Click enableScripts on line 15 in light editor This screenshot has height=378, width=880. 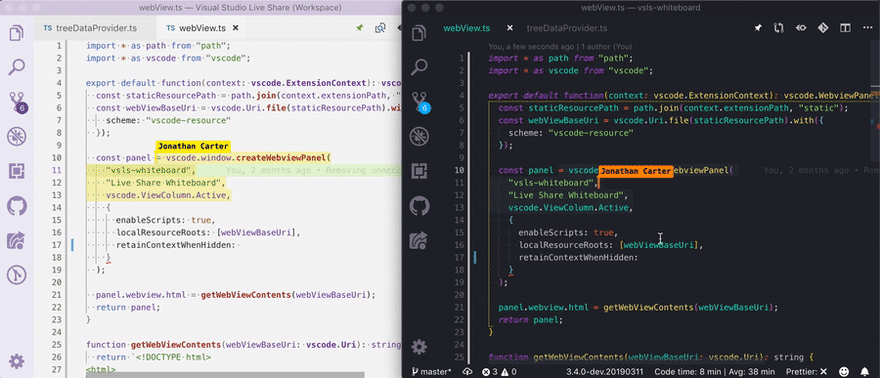point(150,220)
